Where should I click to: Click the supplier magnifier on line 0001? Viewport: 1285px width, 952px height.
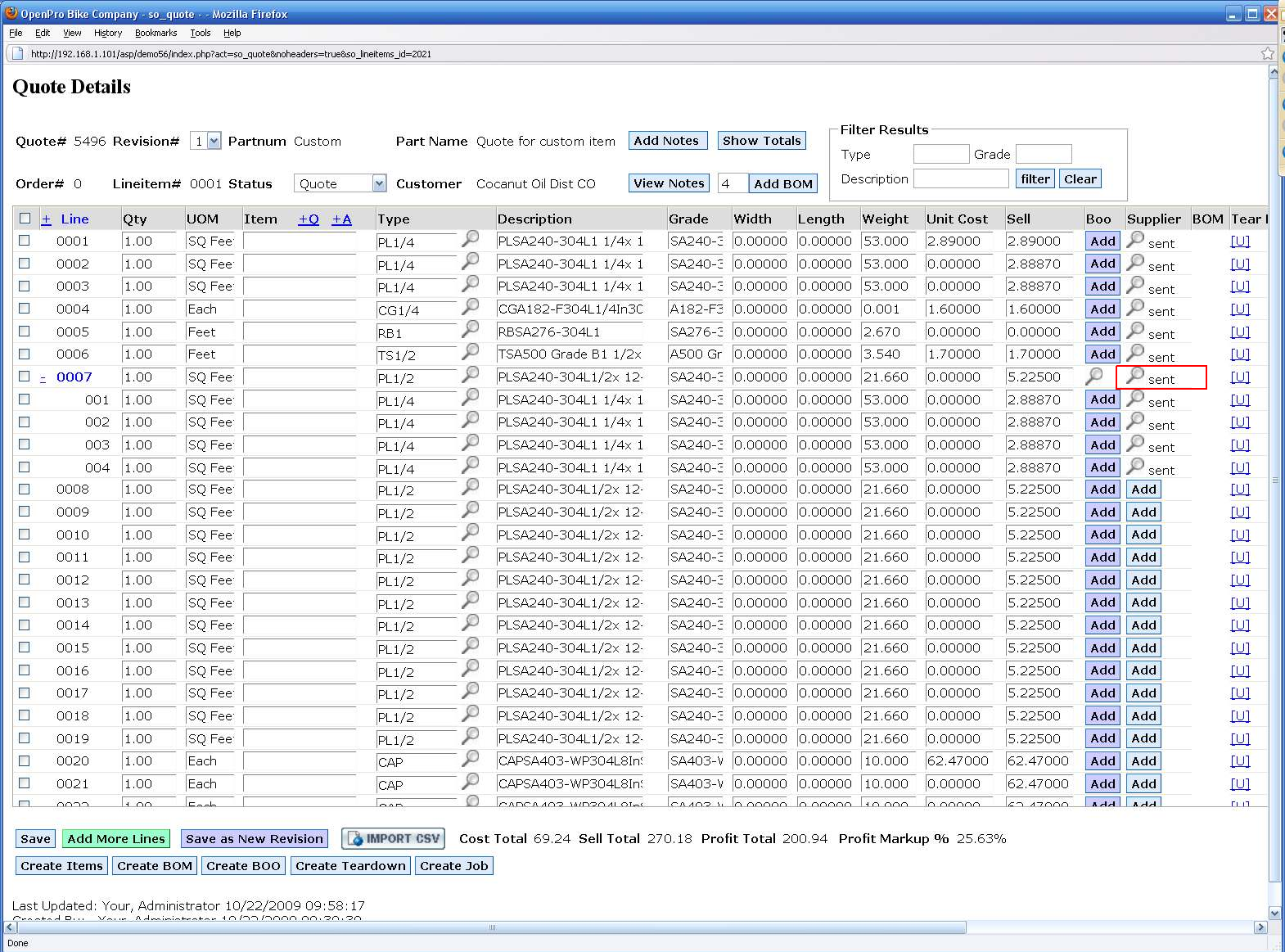tap(1135, 239)
